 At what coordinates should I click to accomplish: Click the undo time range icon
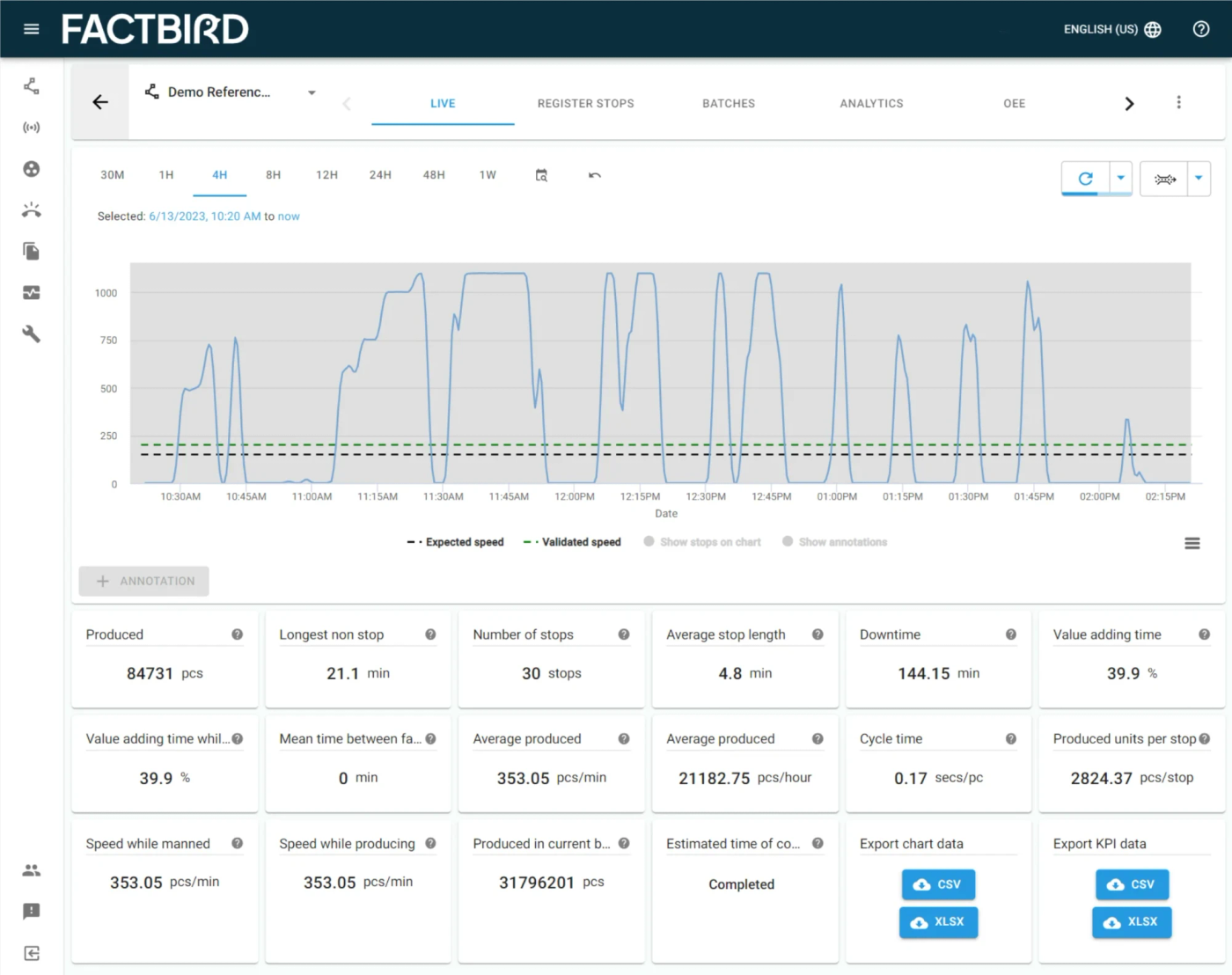click(x=595, y=175)
